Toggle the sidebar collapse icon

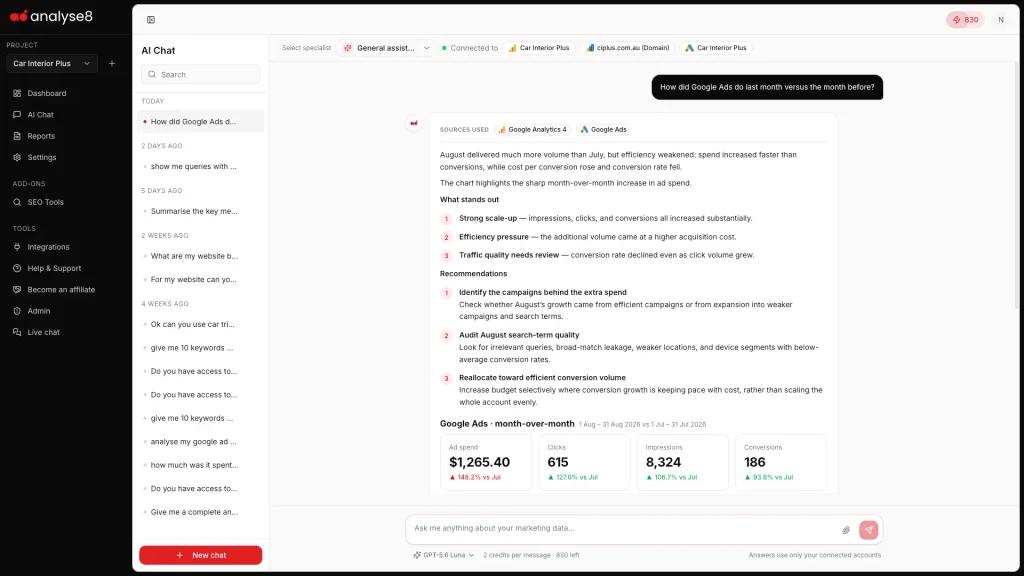point(151,20)
